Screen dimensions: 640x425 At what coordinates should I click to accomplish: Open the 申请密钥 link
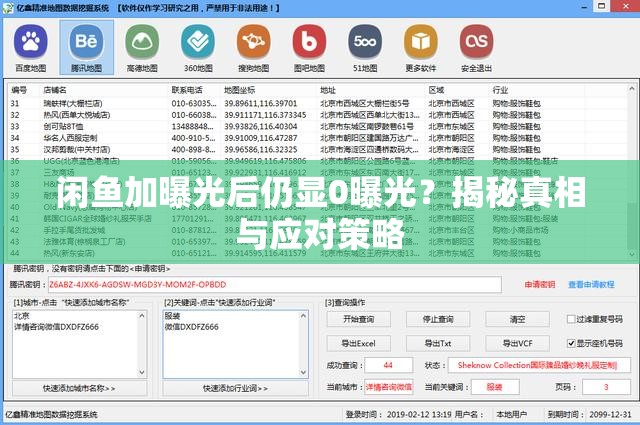[540, 285]
